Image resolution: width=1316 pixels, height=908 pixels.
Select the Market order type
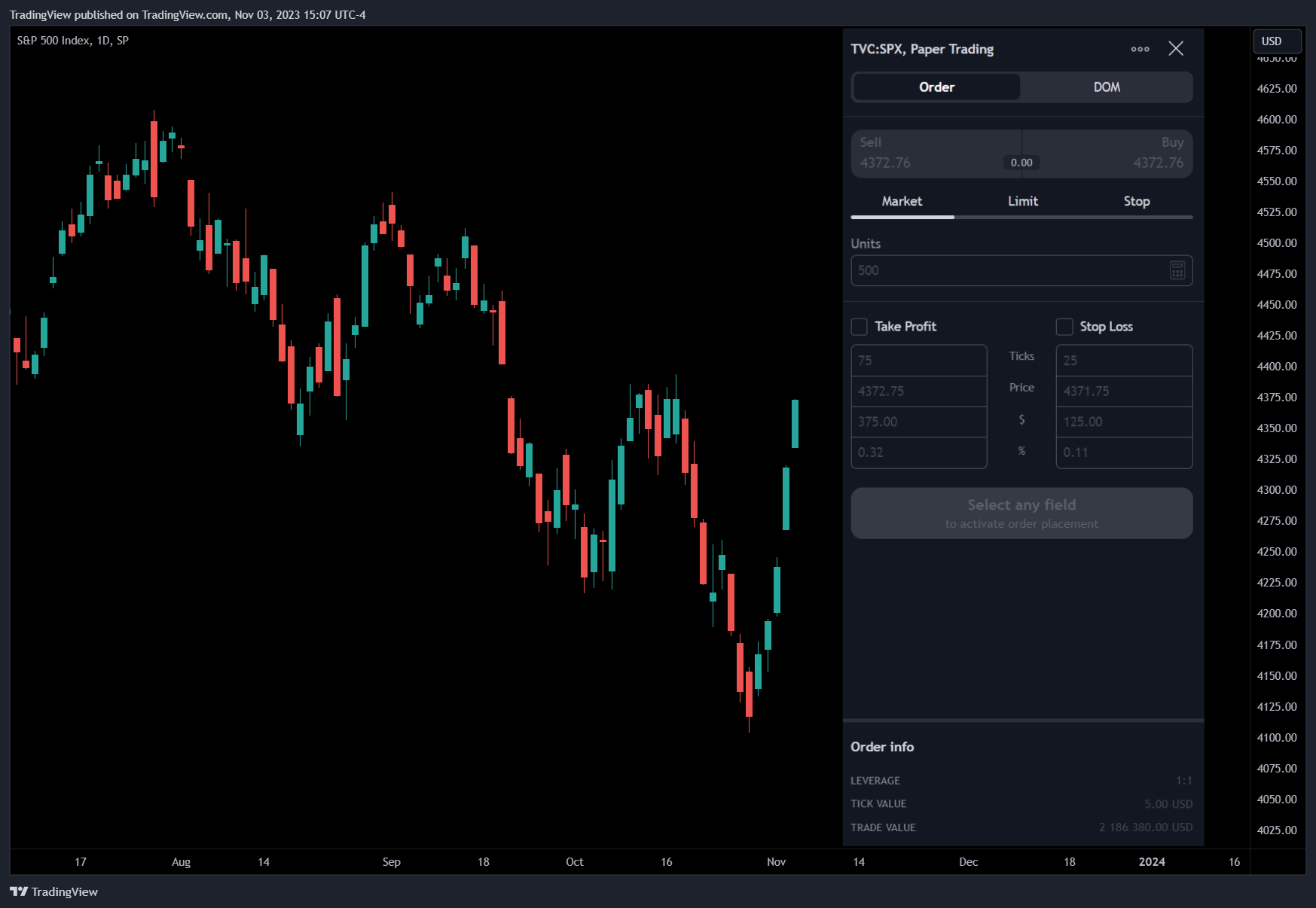(902, 201)
